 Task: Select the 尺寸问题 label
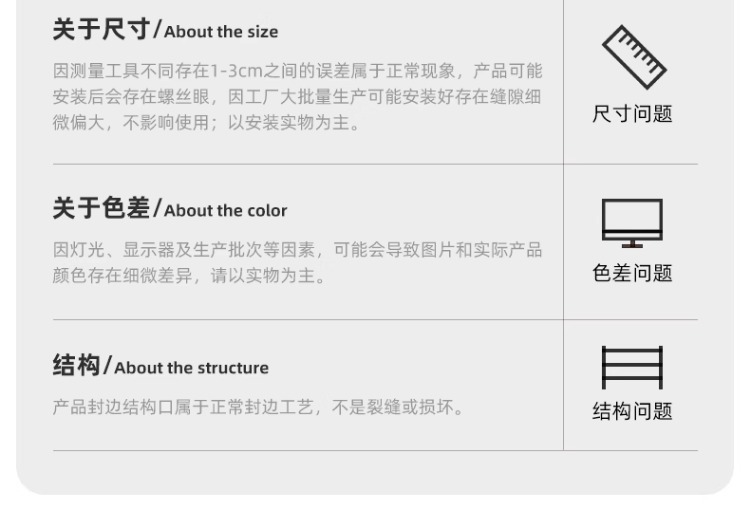[x=632, y=114]
